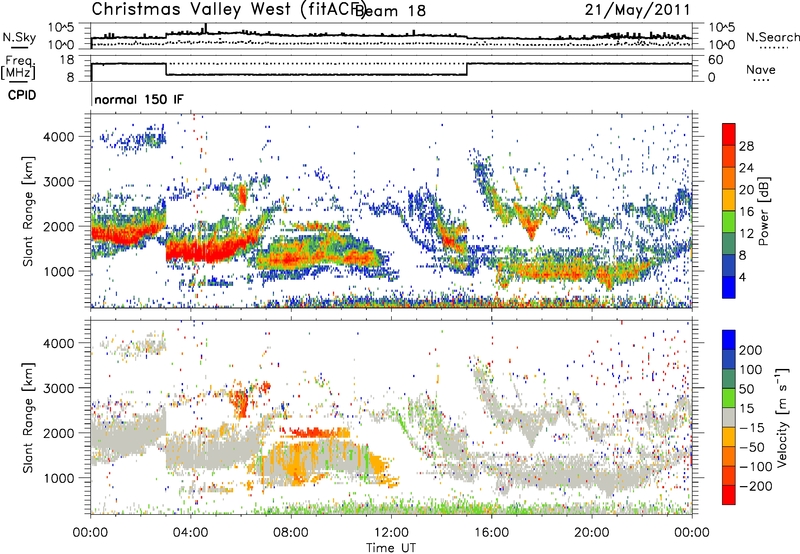Image resolution: width=800 pixels, height=554 pixels.
Task: Click the '4000' tick on power panel
Action: 58,137
